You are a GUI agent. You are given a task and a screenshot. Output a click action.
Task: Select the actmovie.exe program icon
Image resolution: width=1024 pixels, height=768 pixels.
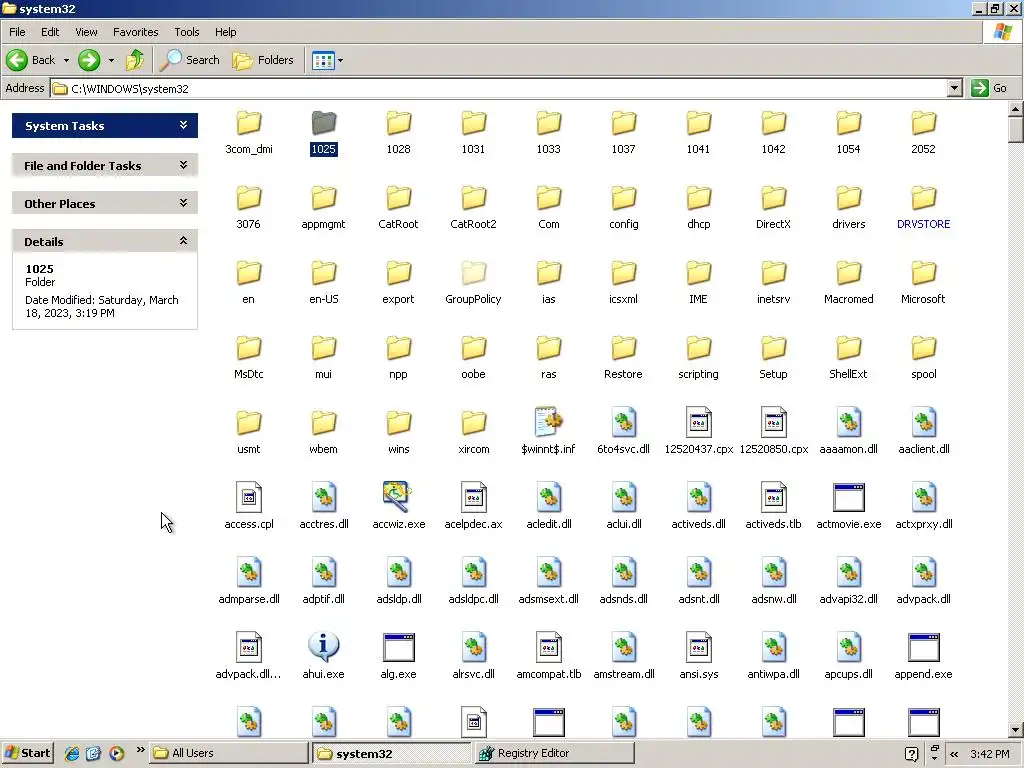click(x=848, y=497)
